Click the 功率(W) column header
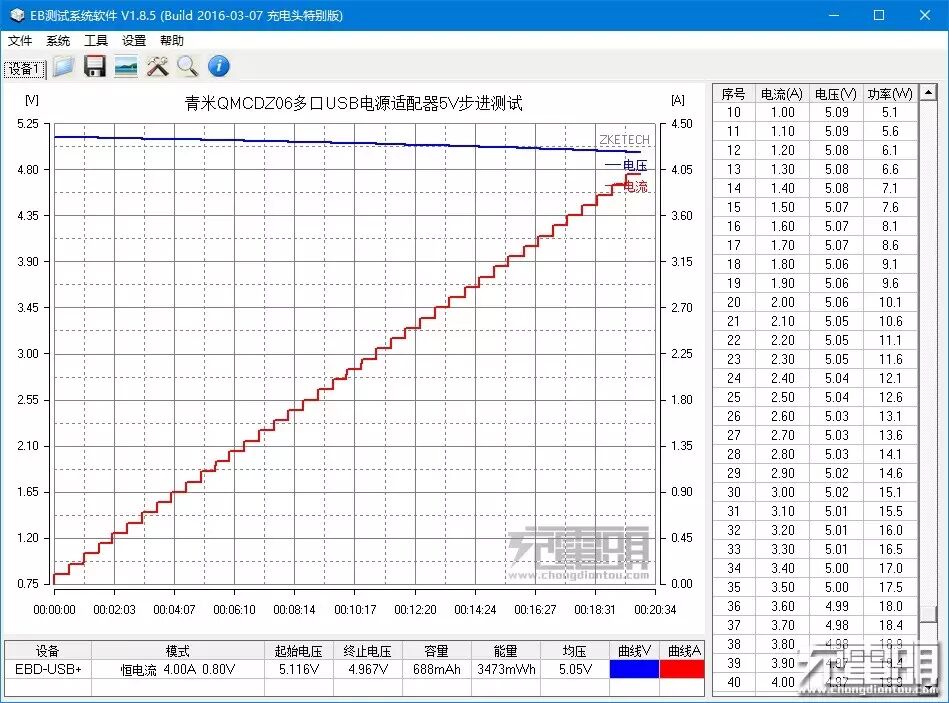The height and width of the screenshot is (703, 949). (x=890, y=94)
